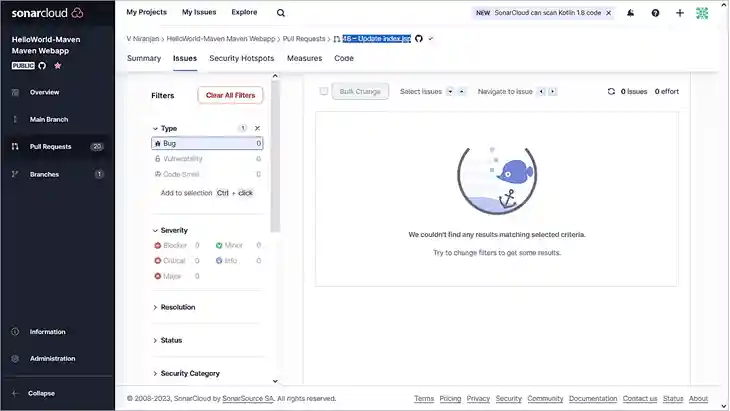Select the previous issue with the up arrow
The height and width of the screenshot is (411, 730).
tap(461, 92)
